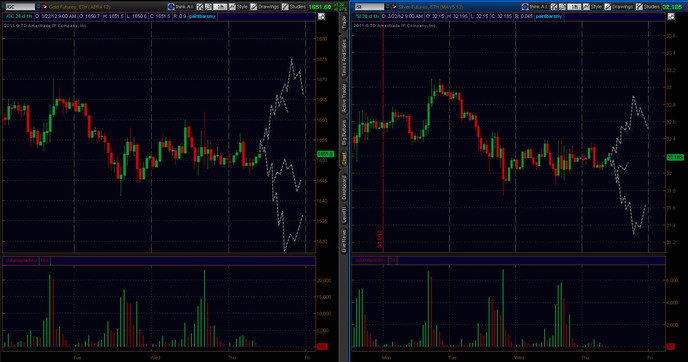Click paintbarsmy study label on gold chart
The image size is (688, 362).
pos(202,16)
